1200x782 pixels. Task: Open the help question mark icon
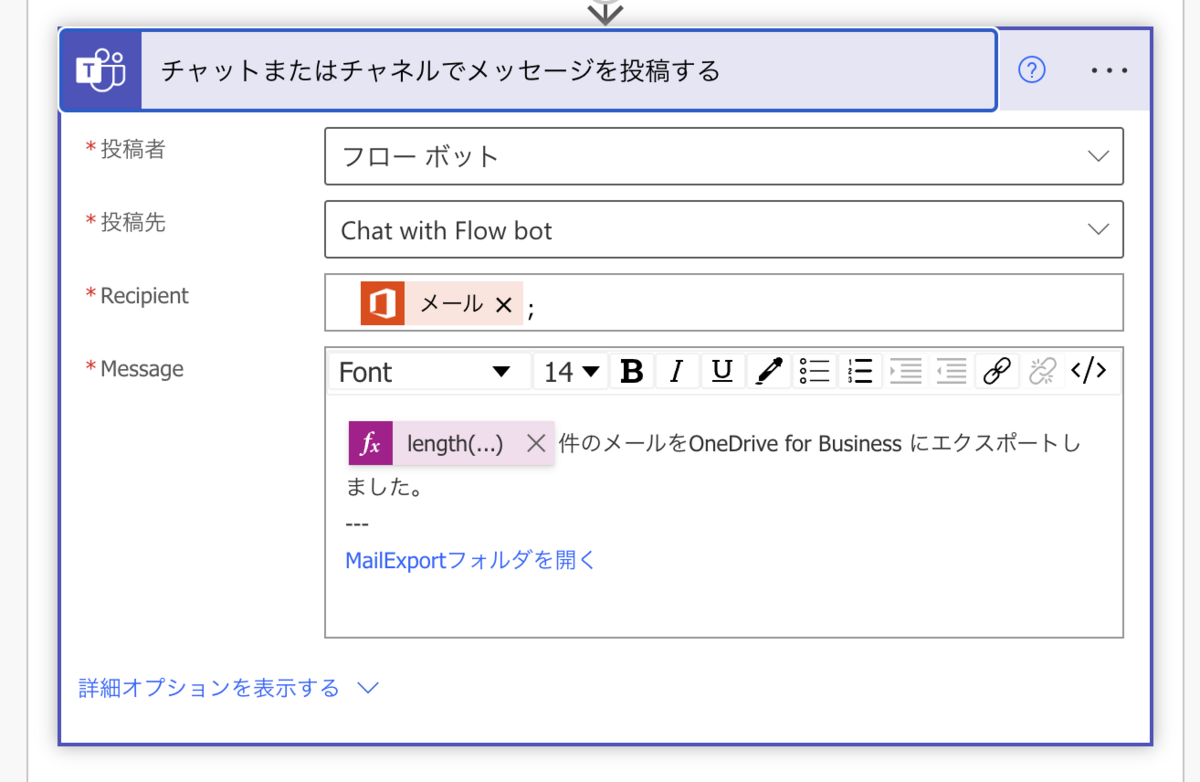[x=1031, y=70]
